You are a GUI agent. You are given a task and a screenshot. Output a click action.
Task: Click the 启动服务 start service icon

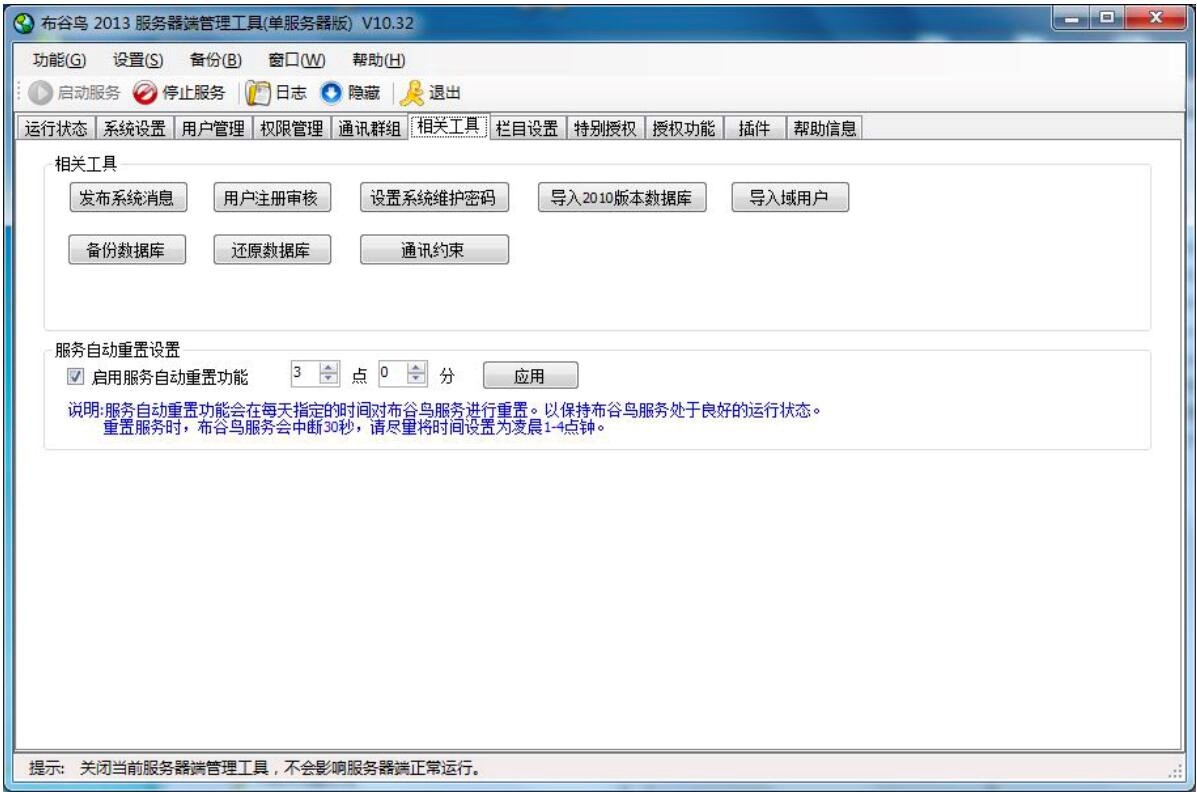click(40, 93)
